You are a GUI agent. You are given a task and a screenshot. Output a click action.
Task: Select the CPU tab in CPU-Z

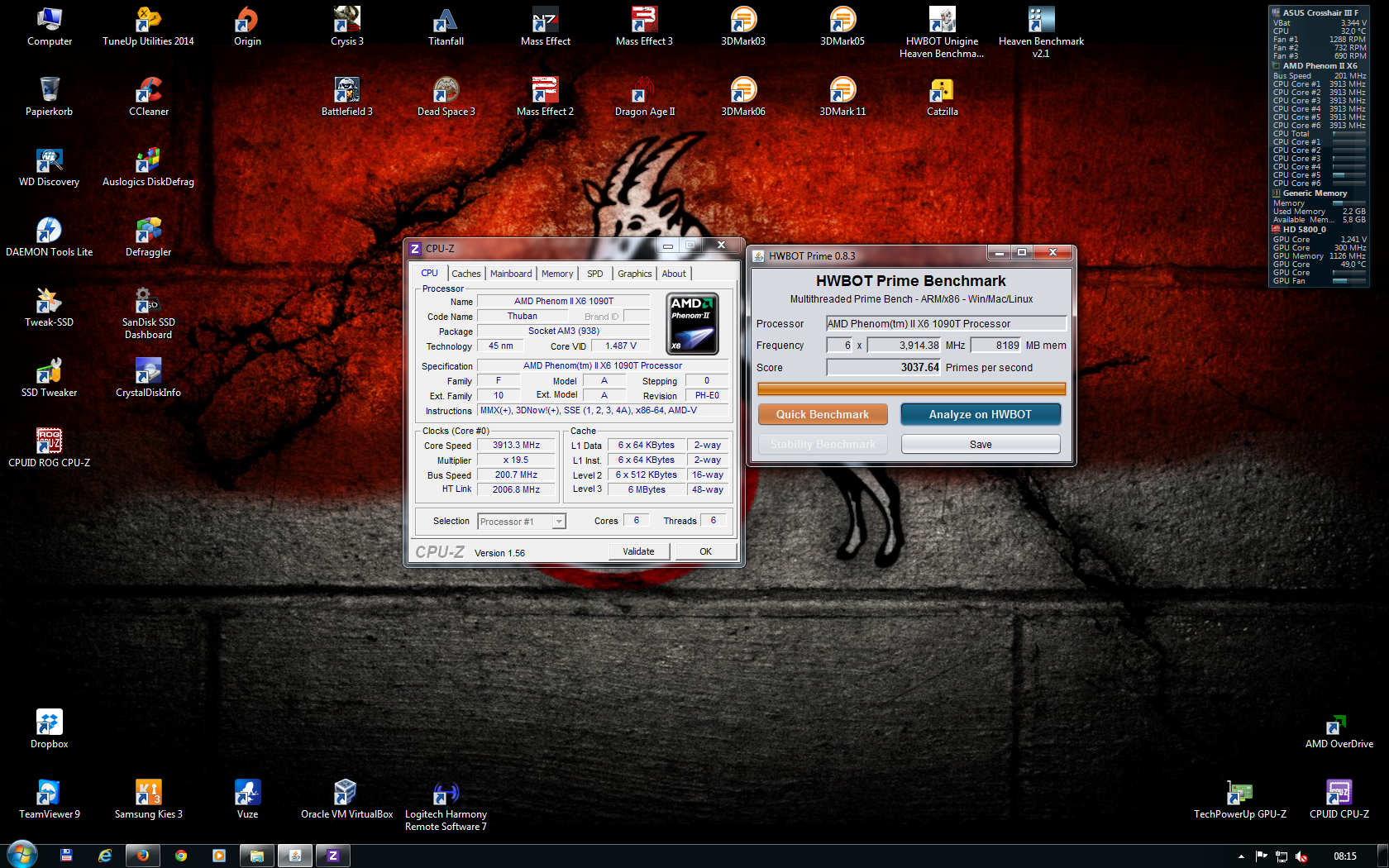point(429,273)
